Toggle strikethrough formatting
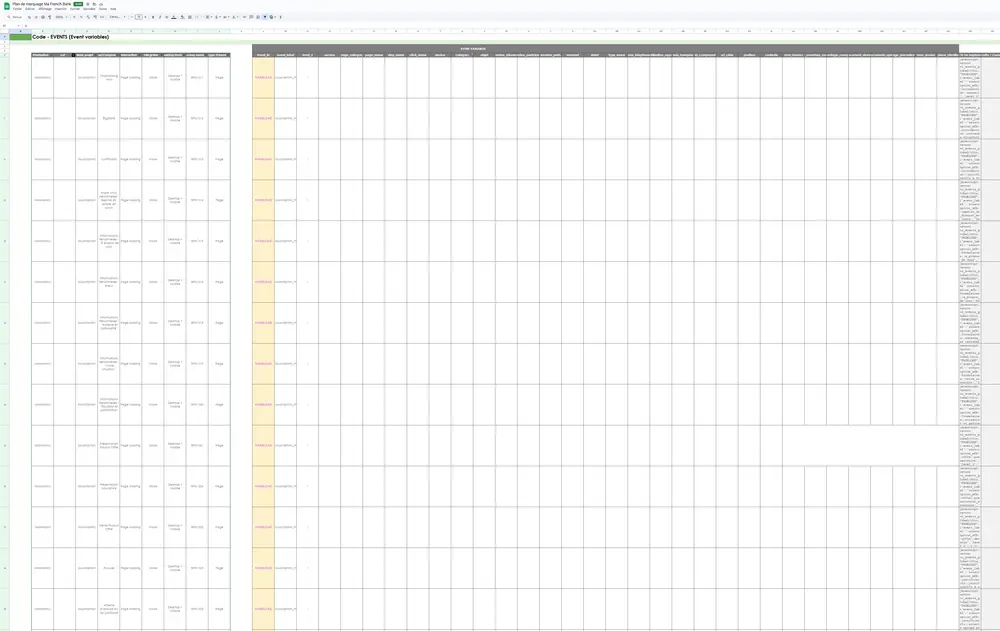1000x631 pixels. coord(166,17)
